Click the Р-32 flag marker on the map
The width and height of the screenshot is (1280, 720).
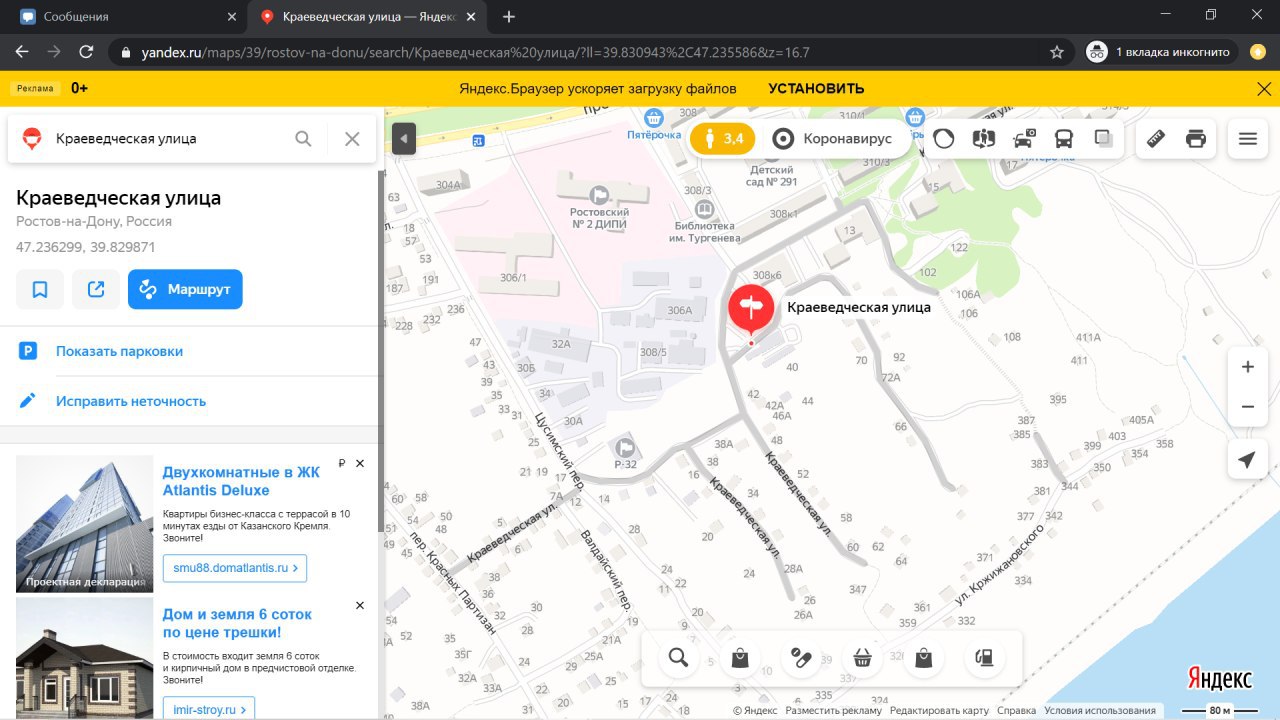click(x=626, y=447)
